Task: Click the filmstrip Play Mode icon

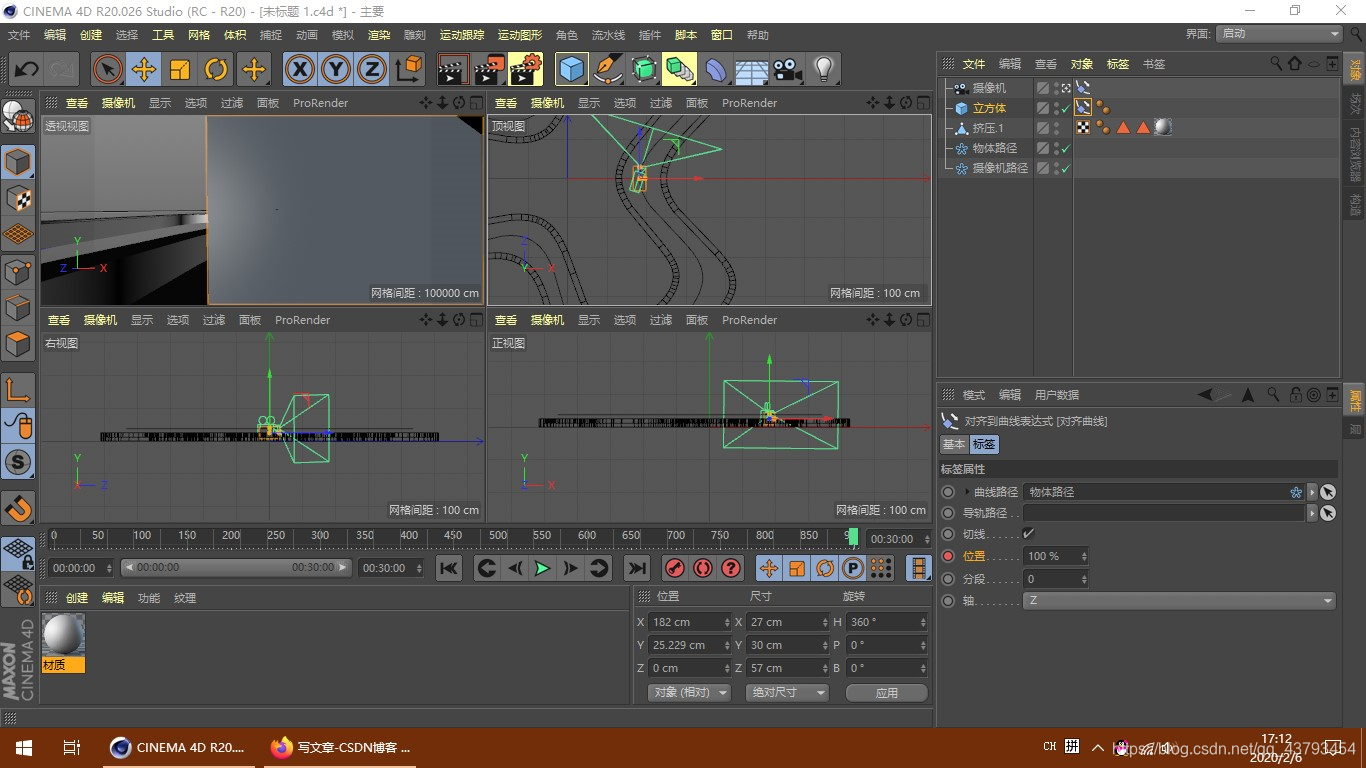Action: click(x=919, y=568)
